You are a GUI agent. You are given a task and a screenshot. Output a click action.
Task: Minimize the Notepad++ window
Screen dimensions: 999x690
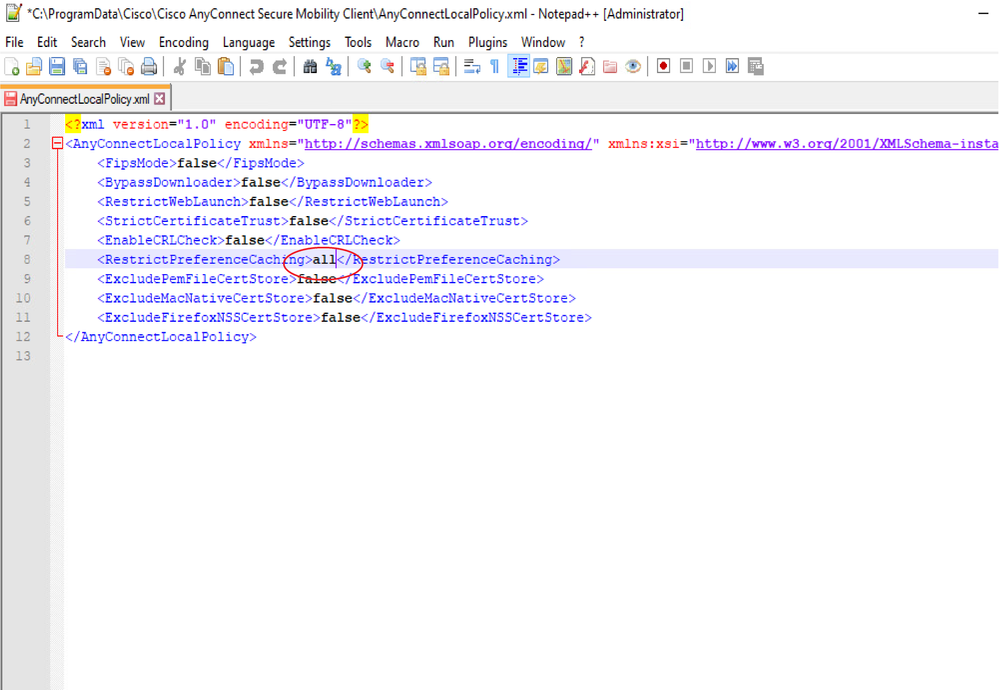[x=983, y=13]
